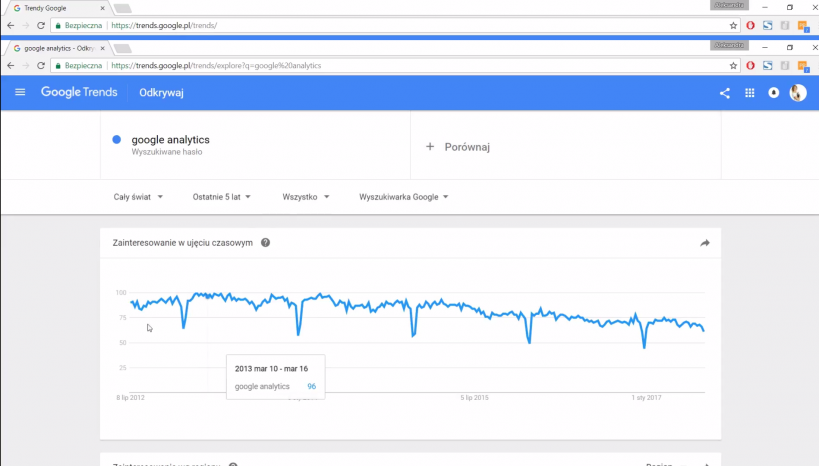Edit the google analytics search term

(x=170, y=139)
